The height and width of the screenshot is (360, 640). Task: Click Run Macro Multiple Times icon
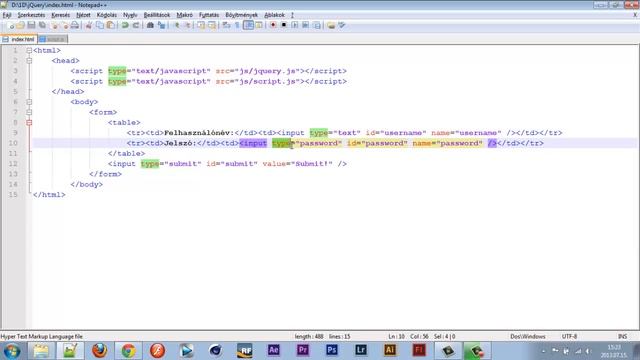[x=305, y=25]
